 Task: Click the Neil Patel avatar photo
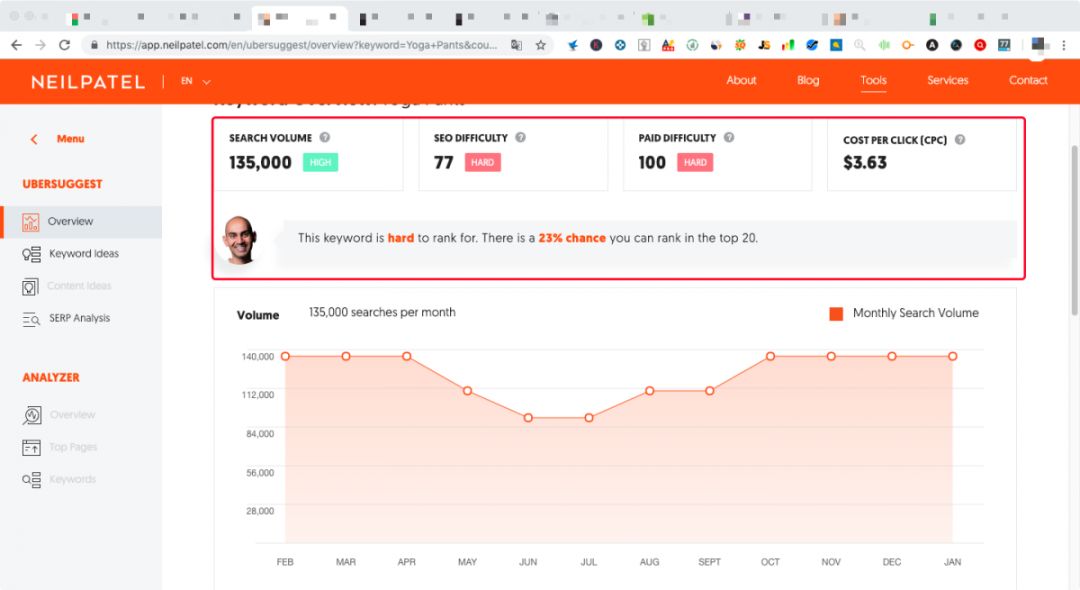pyautogui.click(x=240, y=240)
